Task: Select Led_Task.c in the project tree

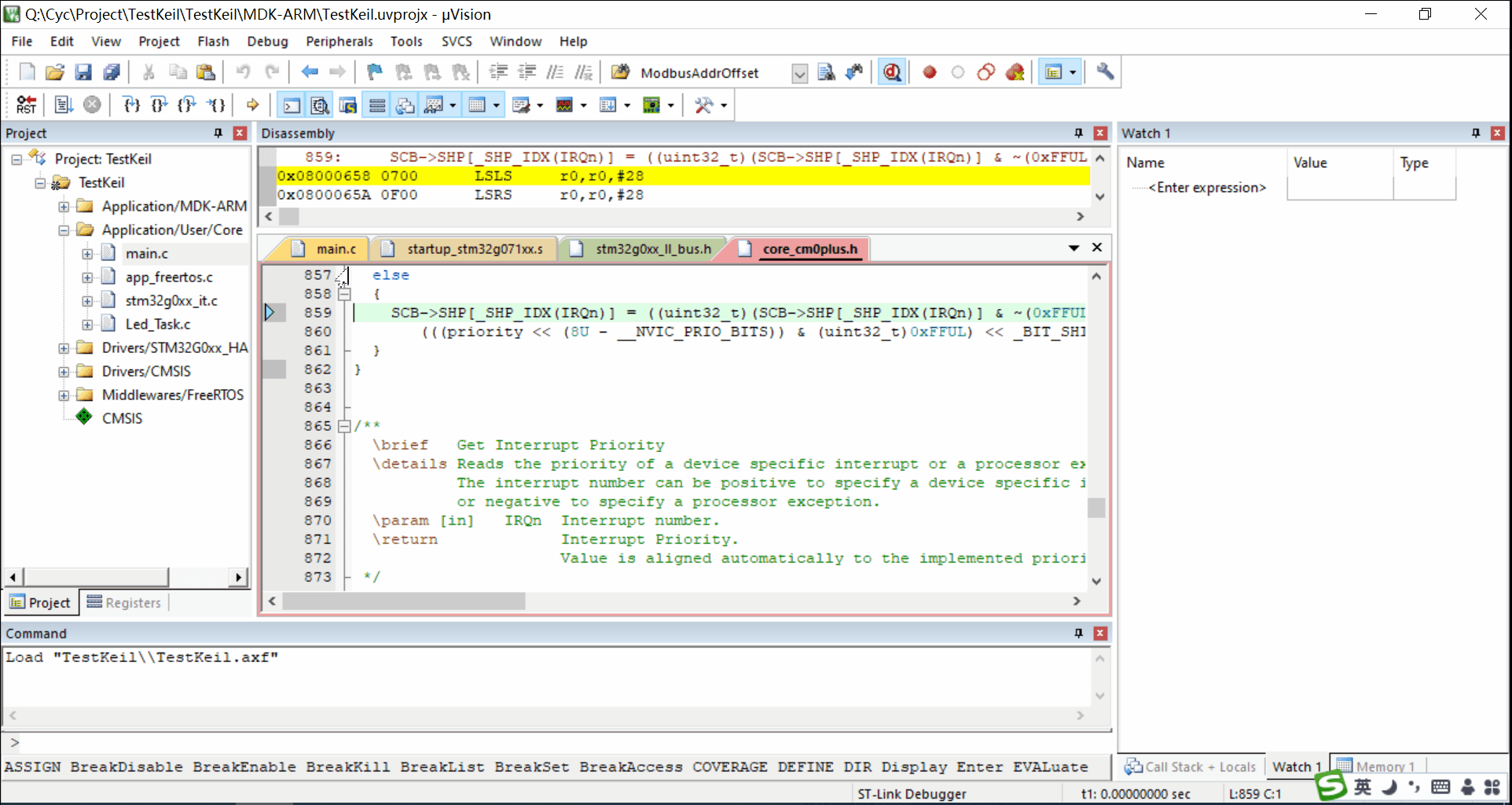Action: [158, 325]
